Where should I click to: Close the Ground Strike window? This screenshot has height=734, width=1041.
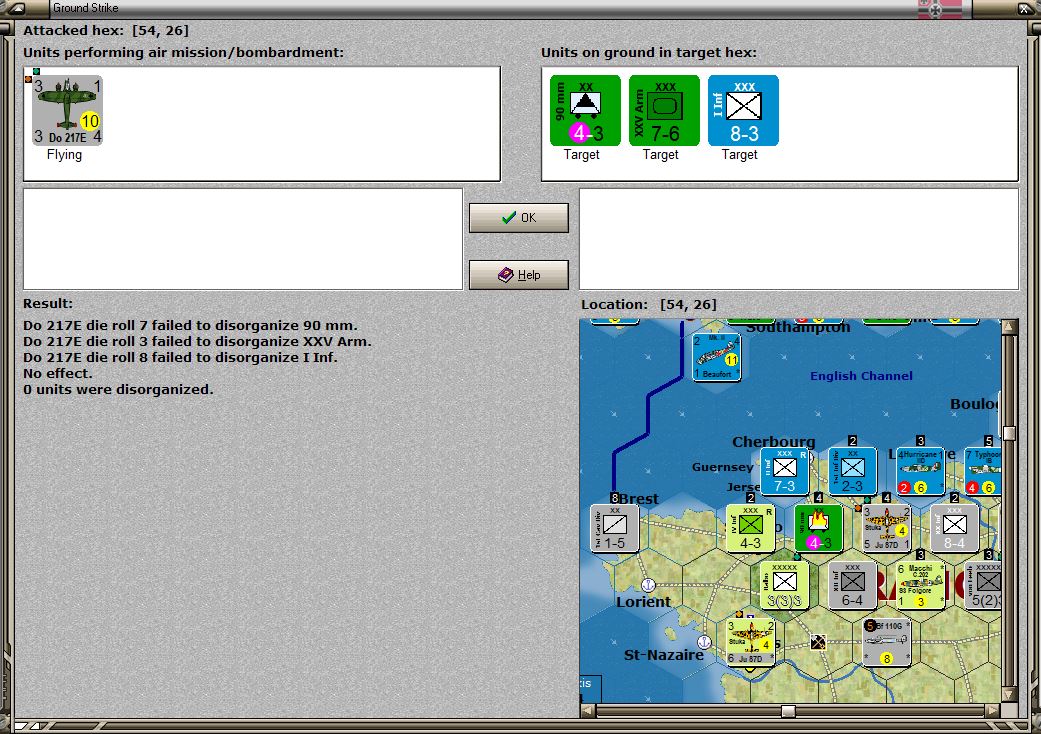1026,9
